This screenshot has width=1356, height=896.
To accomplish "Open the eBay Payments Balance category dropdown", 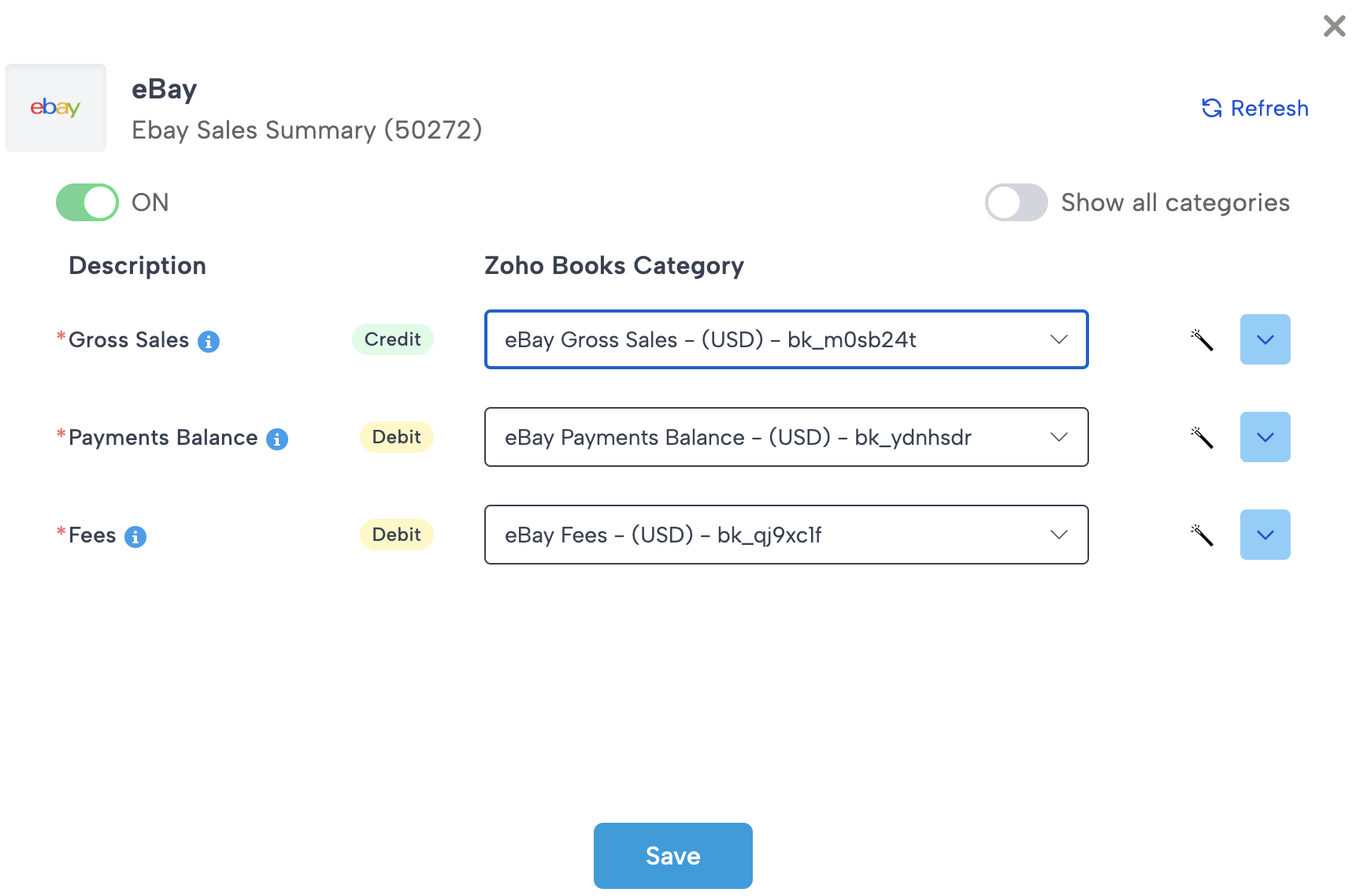I will [786, 437].
